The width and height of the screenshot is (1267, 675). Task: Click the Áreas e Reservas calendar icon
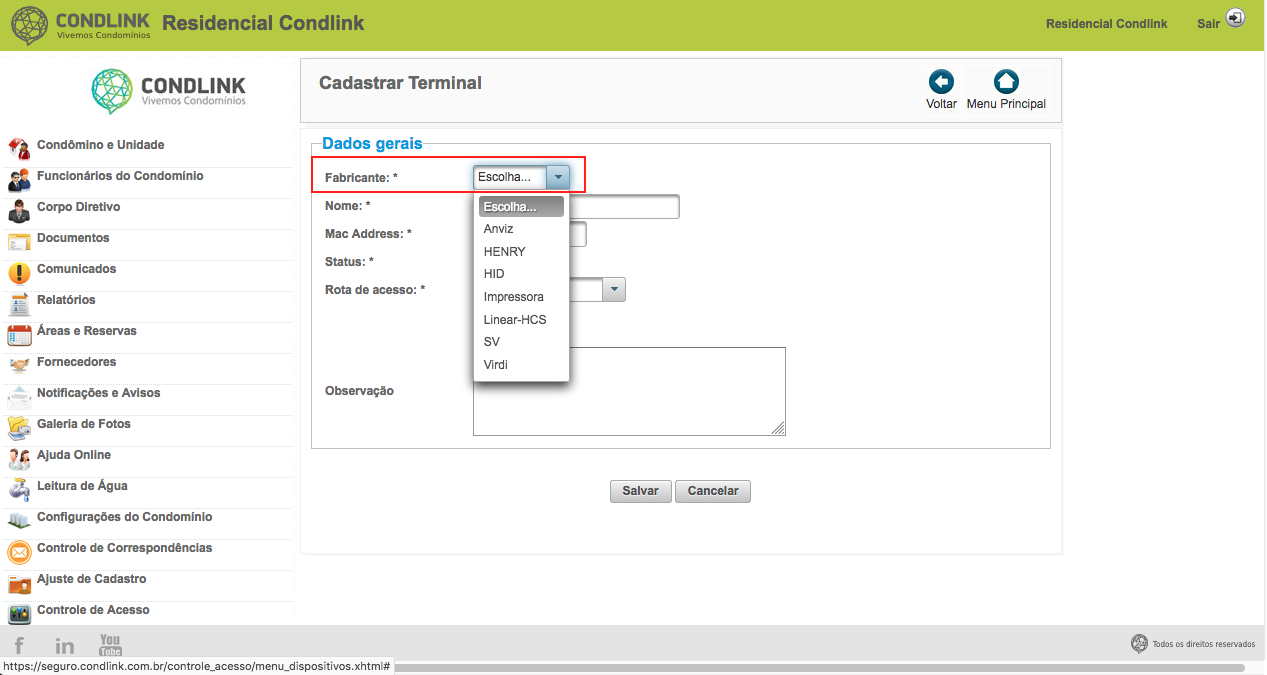coord(19,335)
